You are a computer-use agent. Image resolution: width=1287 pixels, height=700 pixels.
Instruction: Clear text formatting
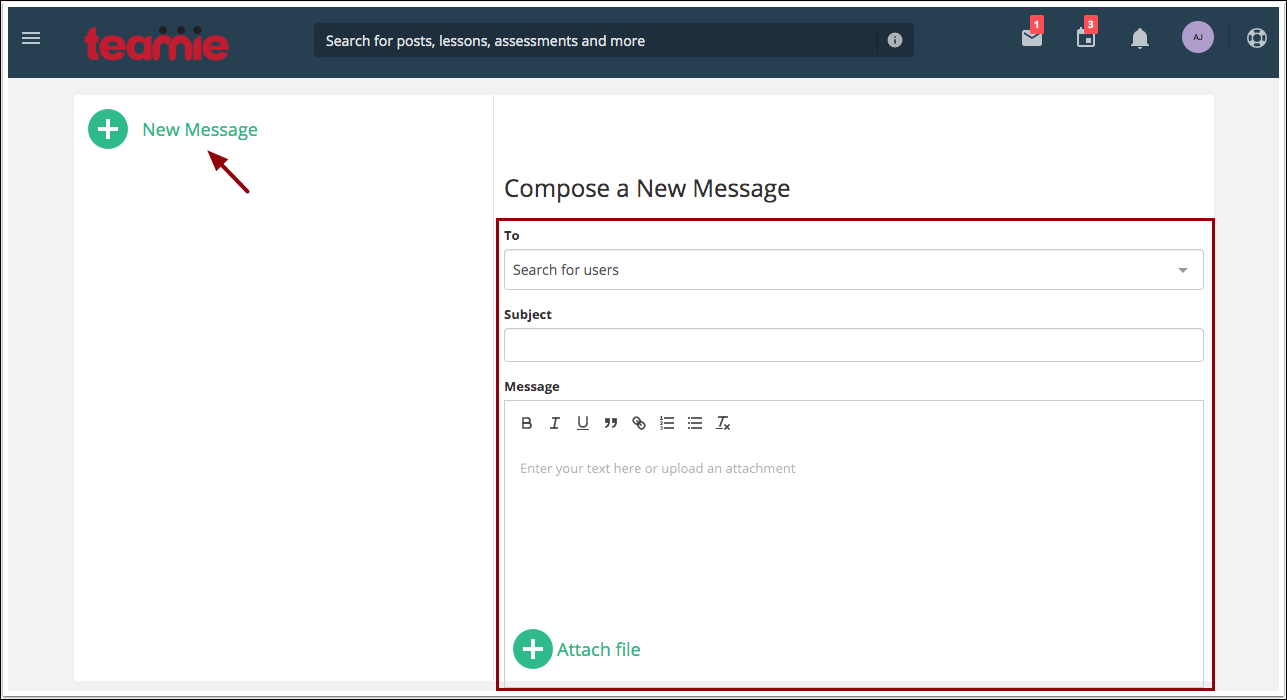723,423
